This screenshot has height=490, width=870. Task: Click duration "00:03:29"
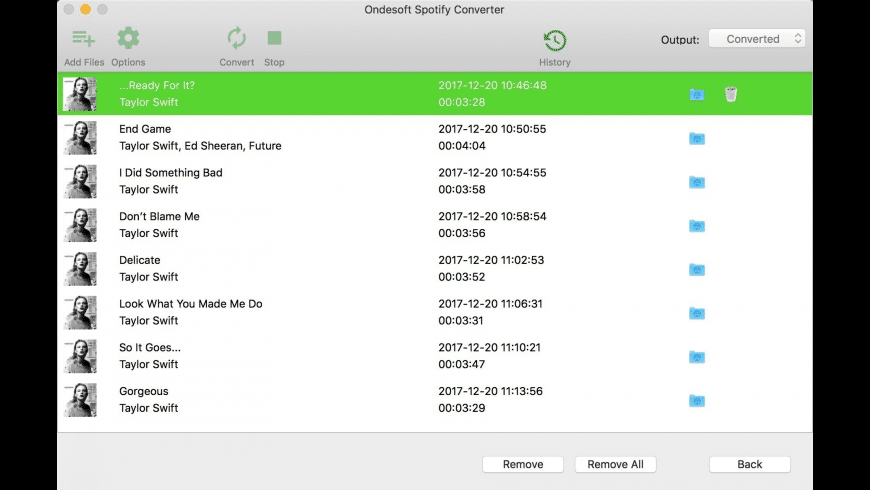(462, 408)
